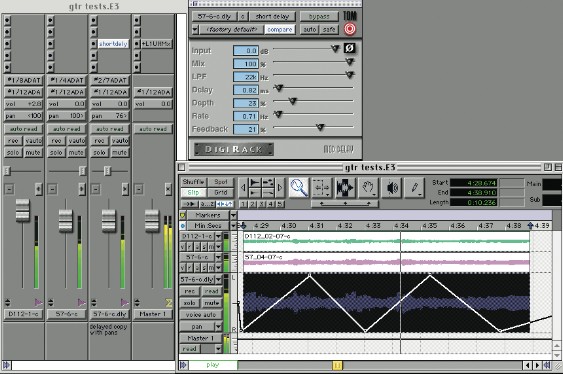Click the D112-1-c volume fader cap
The height and width of the screenshot is (374, 563).
point(22,210)
